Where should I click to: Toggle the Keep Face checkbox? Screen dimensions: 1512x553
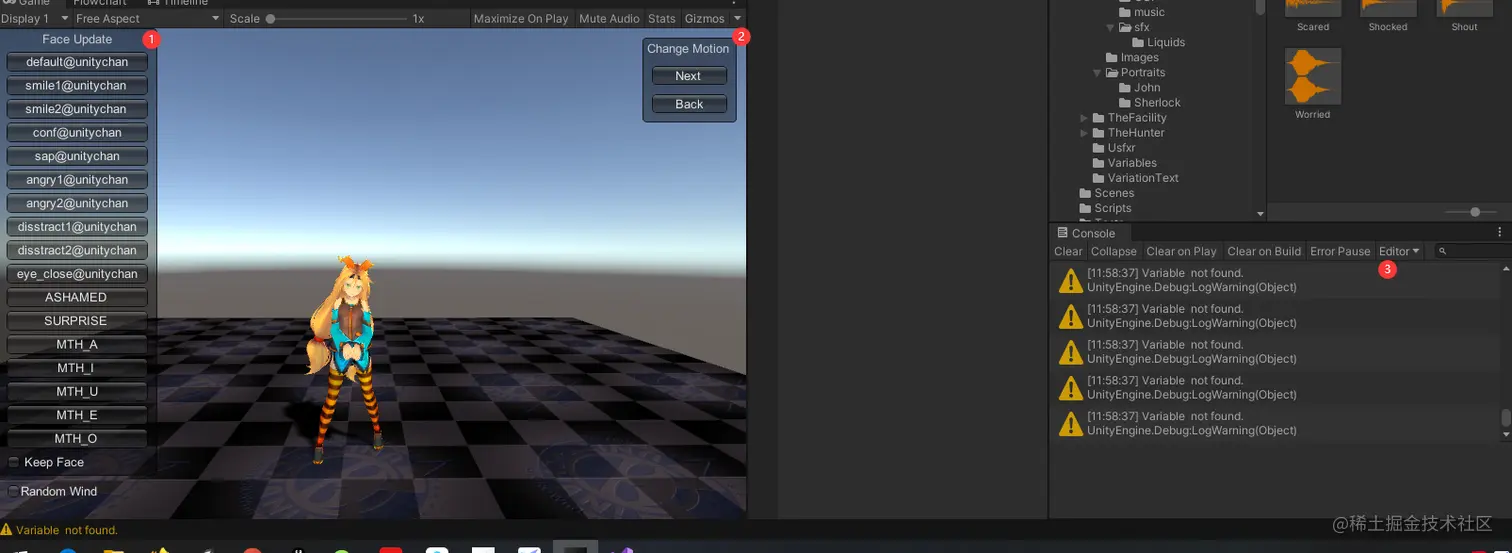tap(14, 462)
